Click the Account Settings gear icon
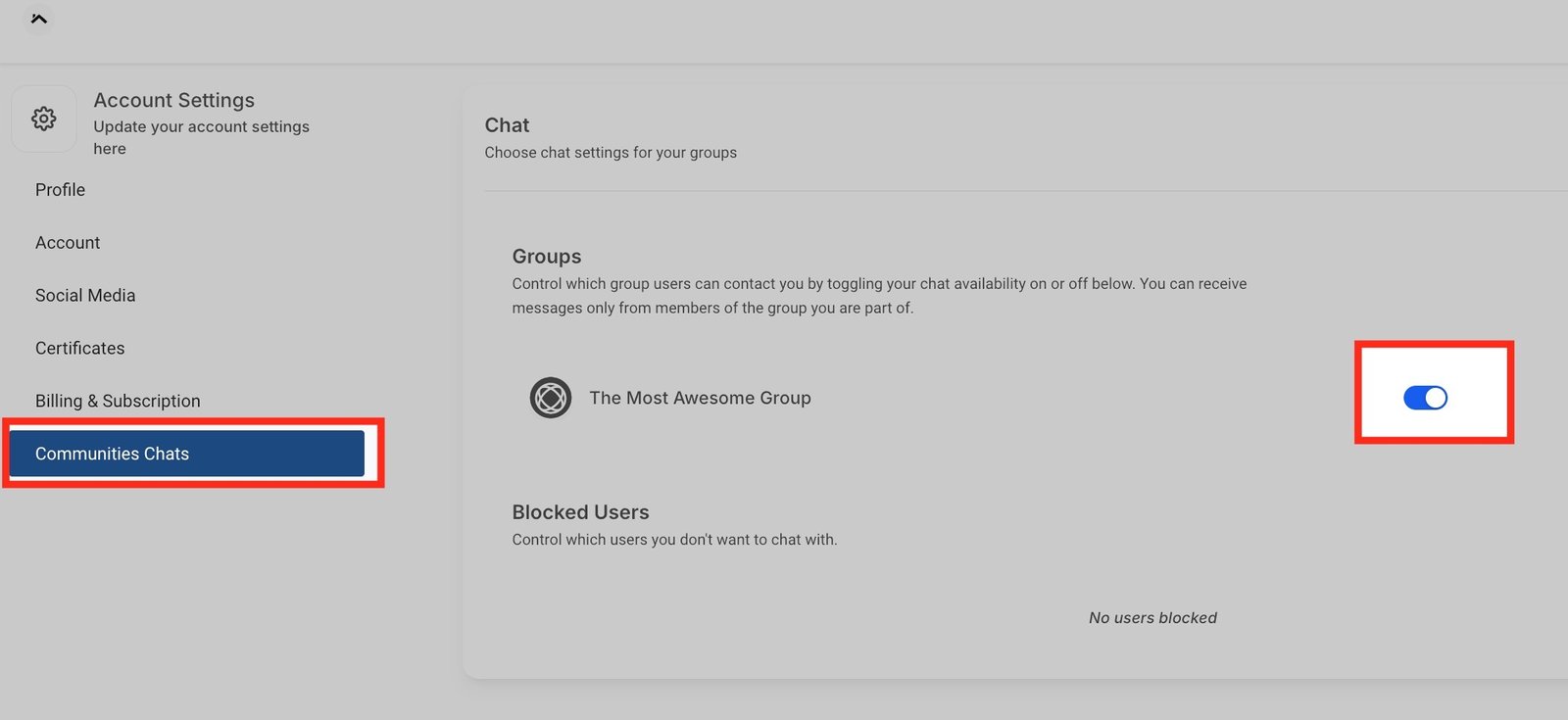 [x=44, y=119]
